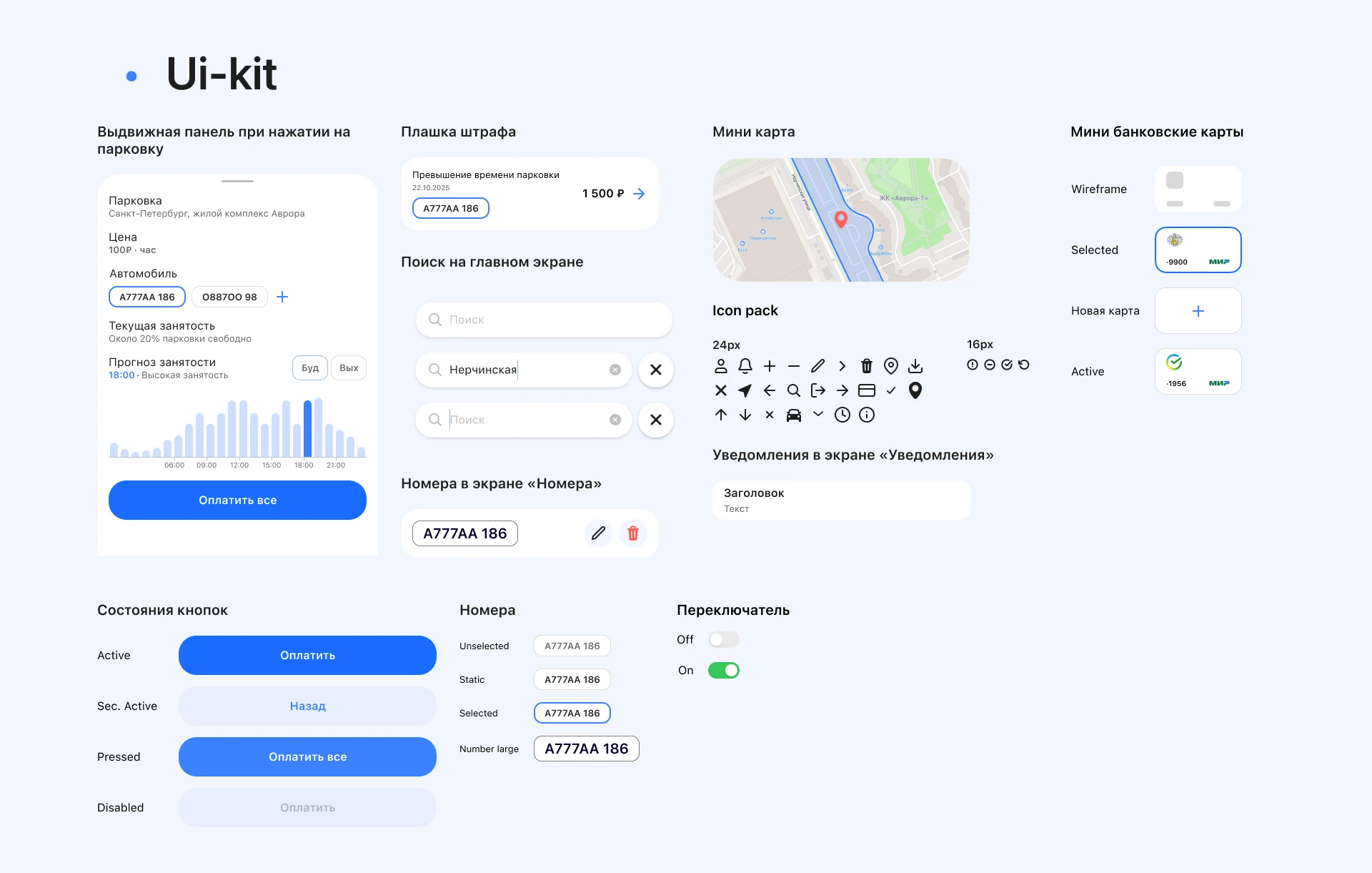
Task: Open fine details via blue arrow
Action: [639, 194]
